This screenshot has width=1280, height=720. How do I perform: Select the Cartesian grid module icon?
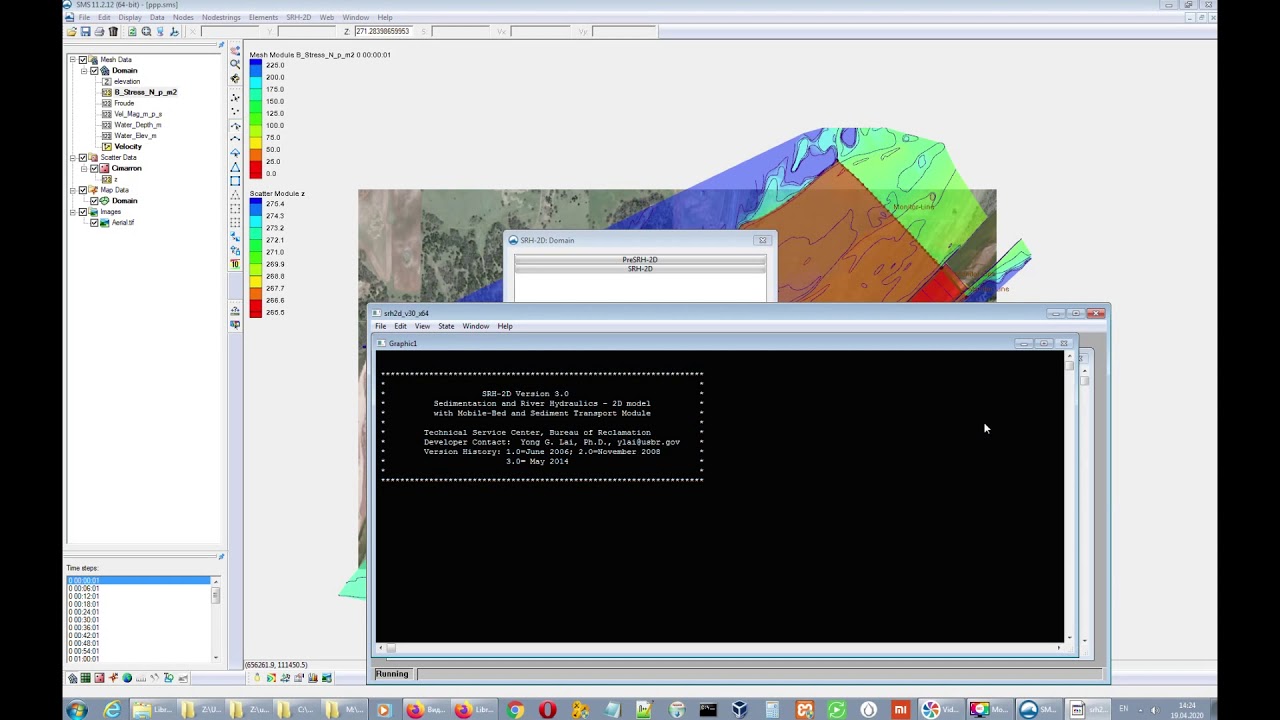click(86, 678)
